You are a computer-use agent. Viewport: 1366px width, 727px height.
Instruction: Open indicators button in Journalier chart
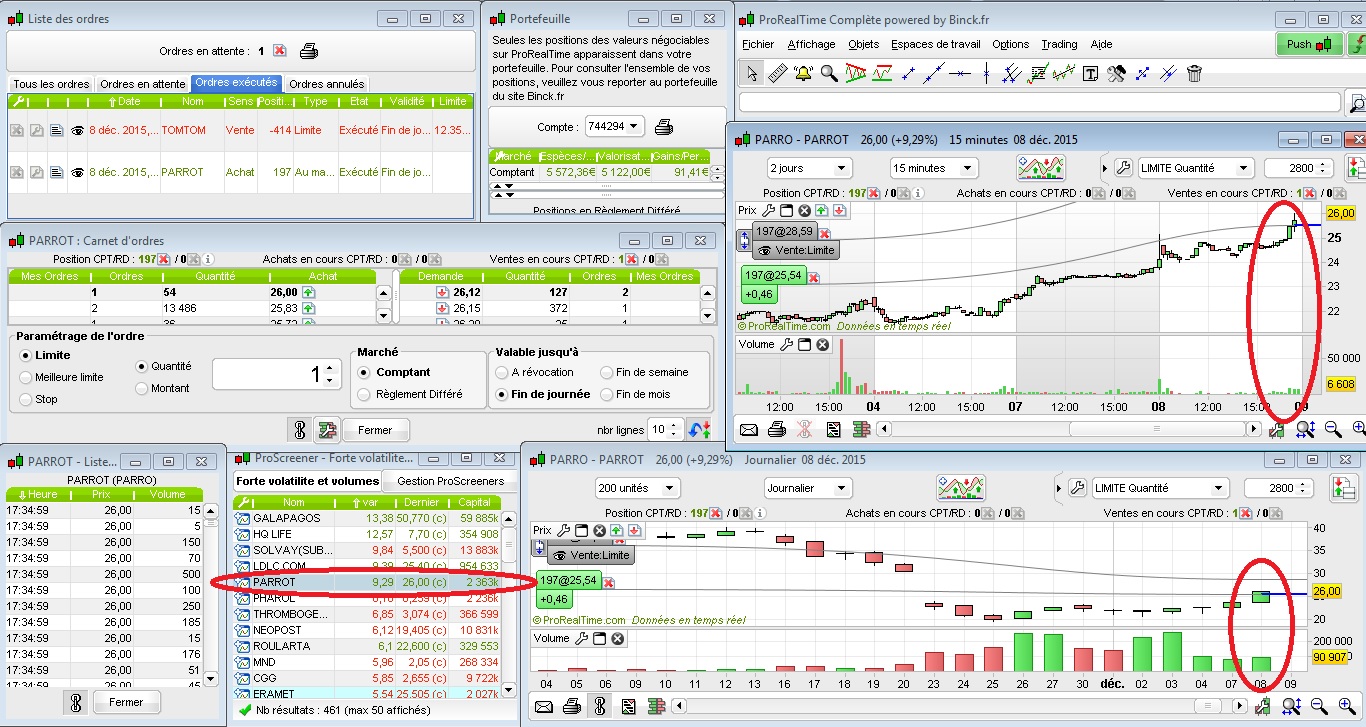click(960, 488)
